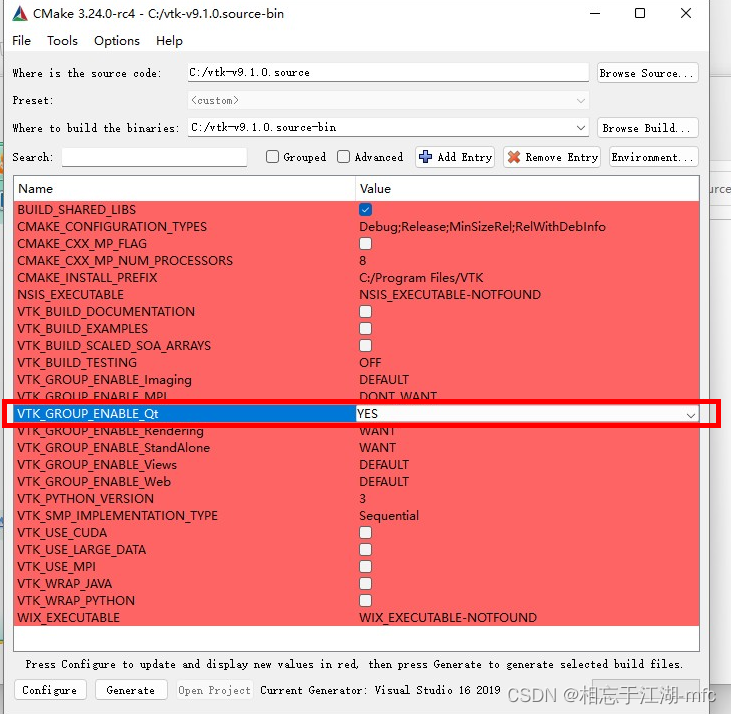
Task: Click DEFAULT value for VTK_GROUP_ENABLE_Views
Action: (x=384, y=465)
